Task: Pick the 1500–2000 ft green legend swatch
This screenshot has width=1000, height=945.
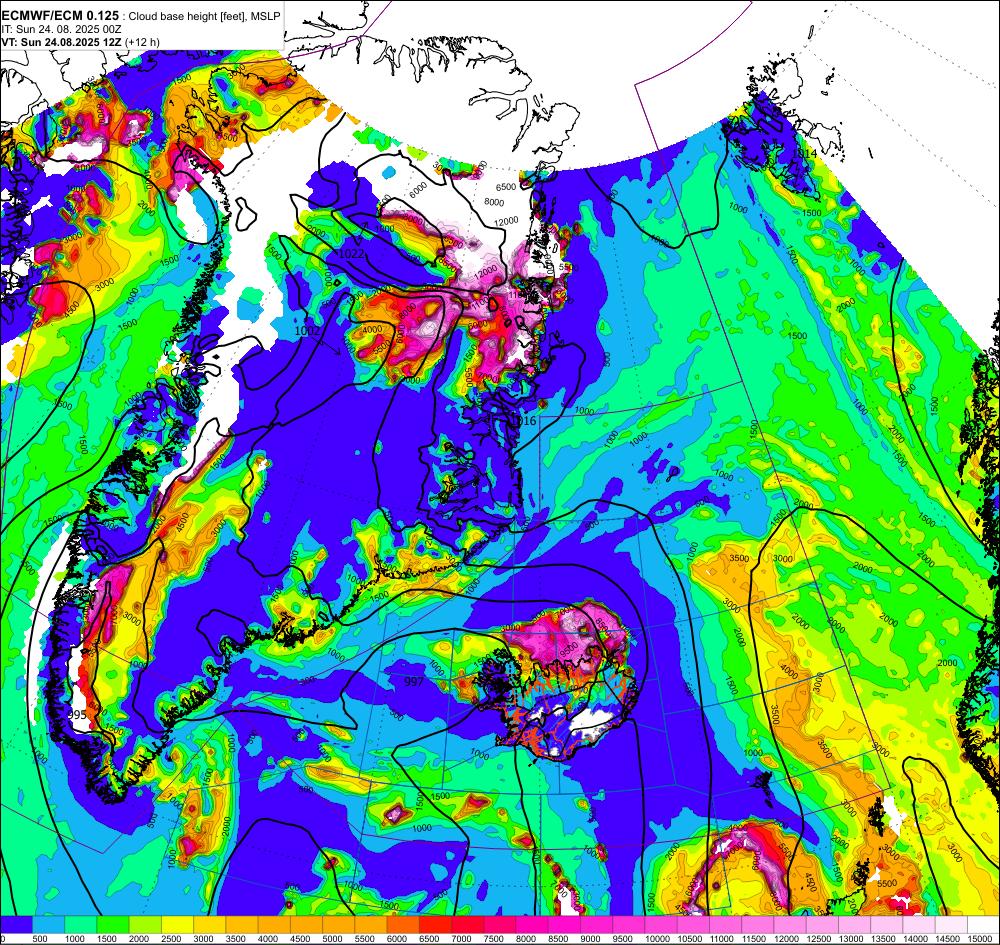Action: (114, 925)
